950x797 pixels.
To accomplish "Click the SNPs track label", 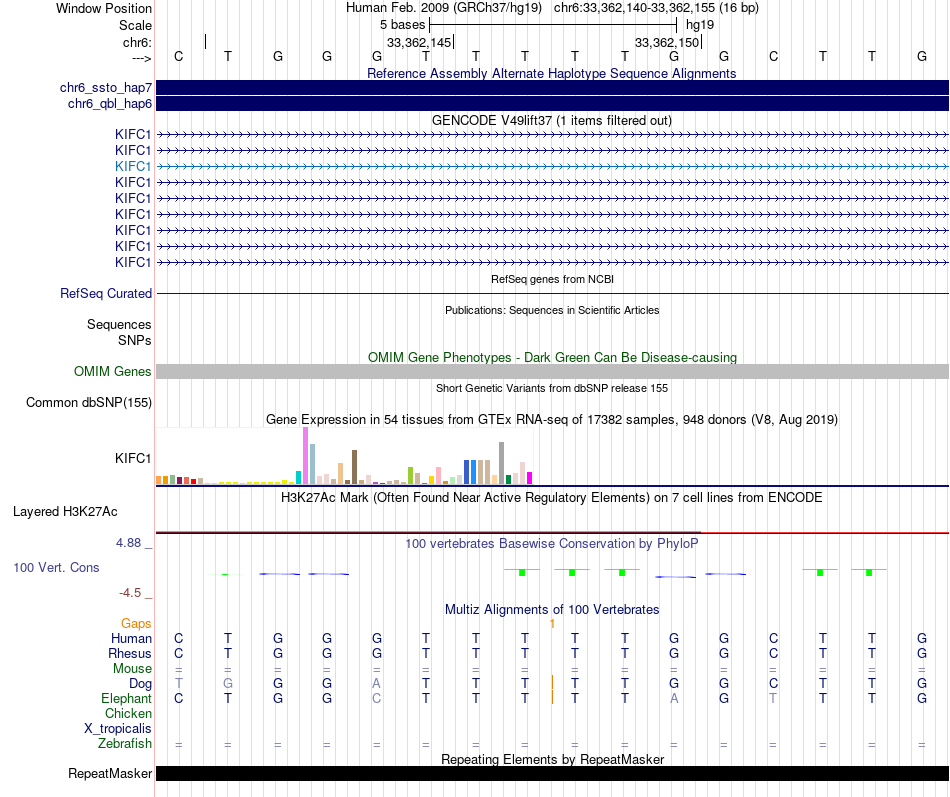I will coord(135,341).
